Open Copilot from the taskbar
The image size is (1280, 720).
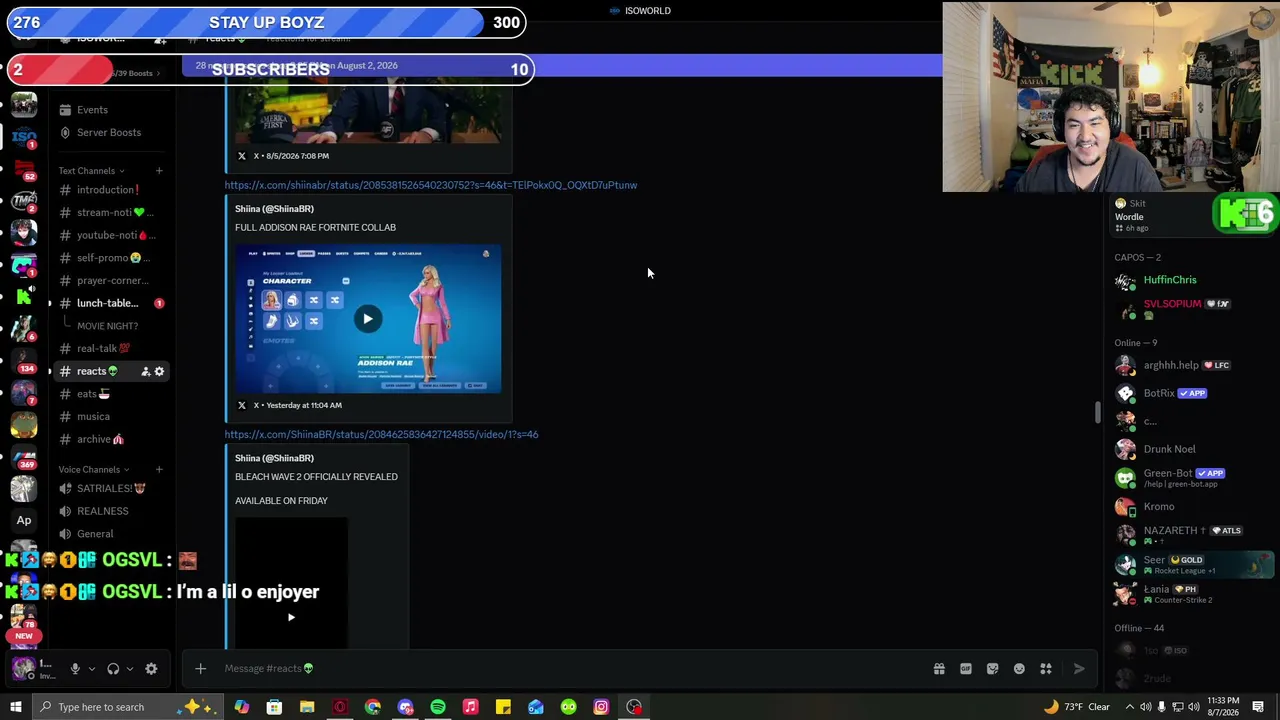tap(242, 707)
